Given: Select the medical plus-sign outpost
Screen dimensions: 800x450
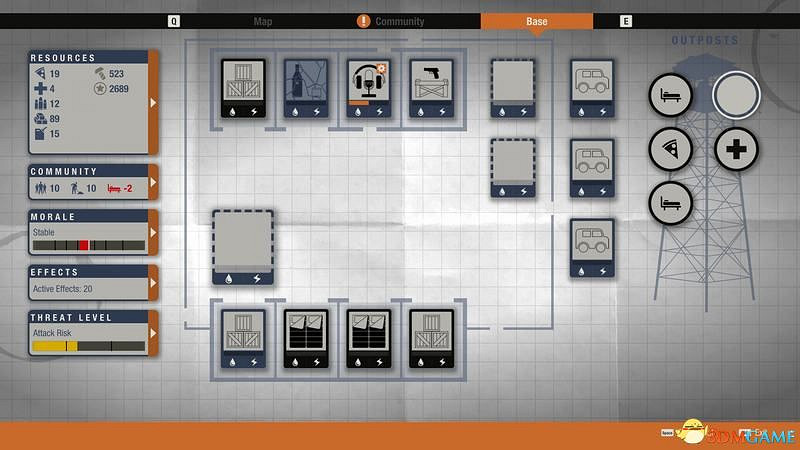Looking at the screenshot, I should point(736,151).
